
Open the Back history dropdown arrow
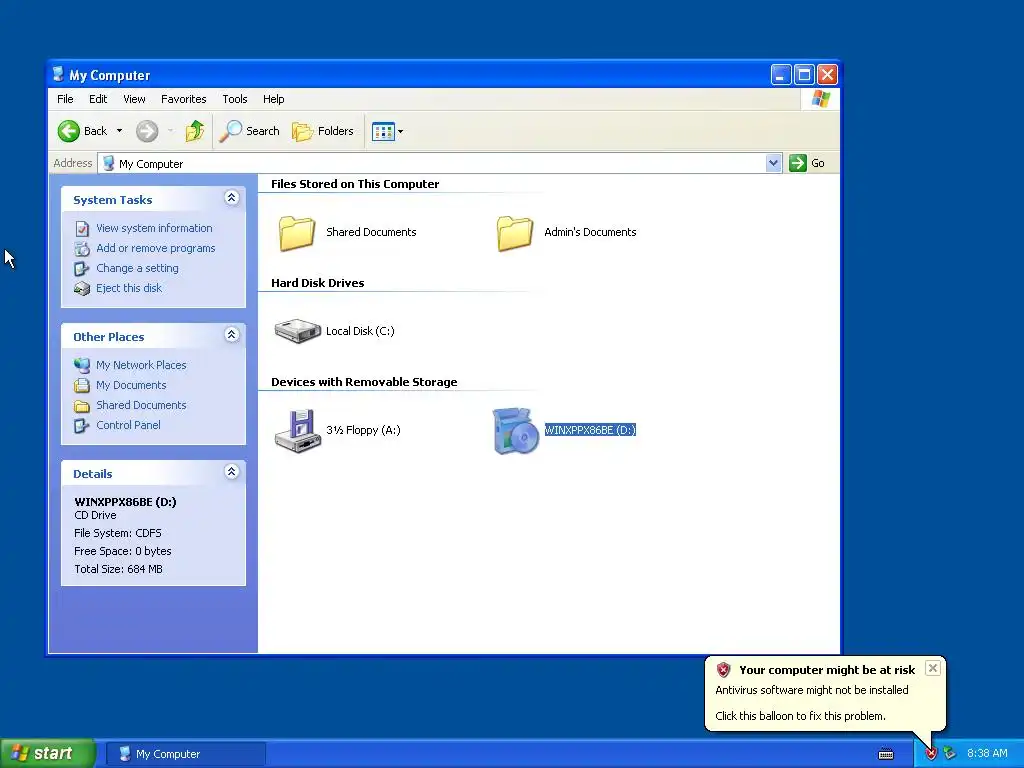point(120,131)
